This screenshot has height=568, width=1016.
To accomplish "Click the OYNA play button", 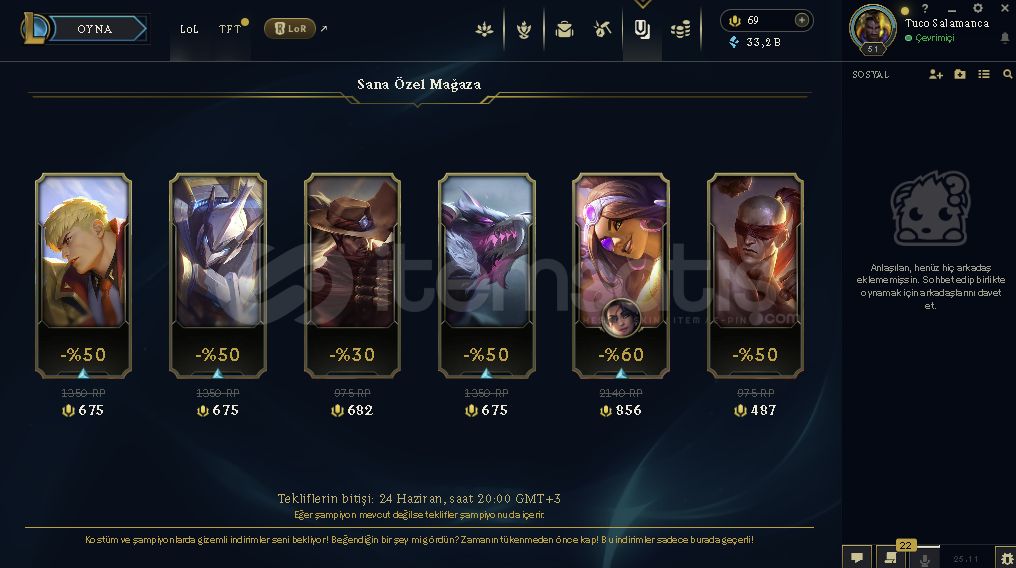I will [x=95, y=29].
